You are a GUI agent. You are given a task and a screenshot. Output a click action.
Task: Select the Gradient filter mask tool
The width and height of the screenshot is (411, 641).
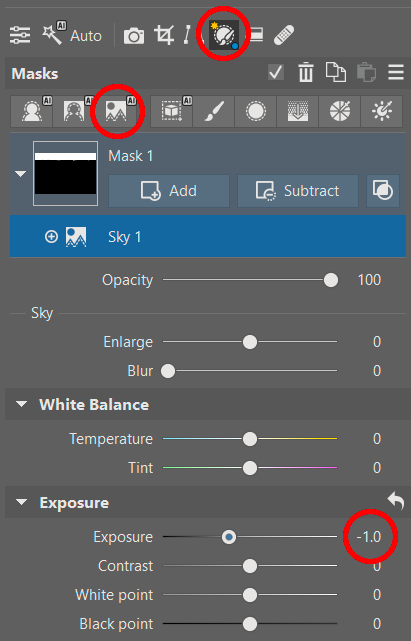click(298, 111)
